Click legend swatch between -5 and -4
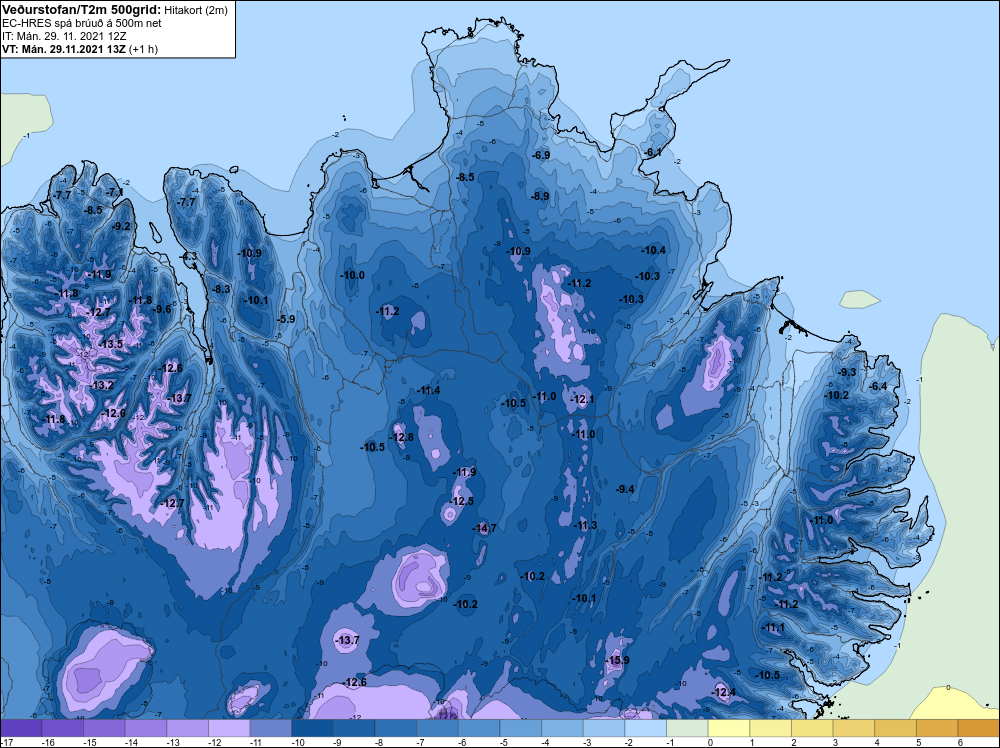This screenshot has height=748, width=1000. [520, 728]
